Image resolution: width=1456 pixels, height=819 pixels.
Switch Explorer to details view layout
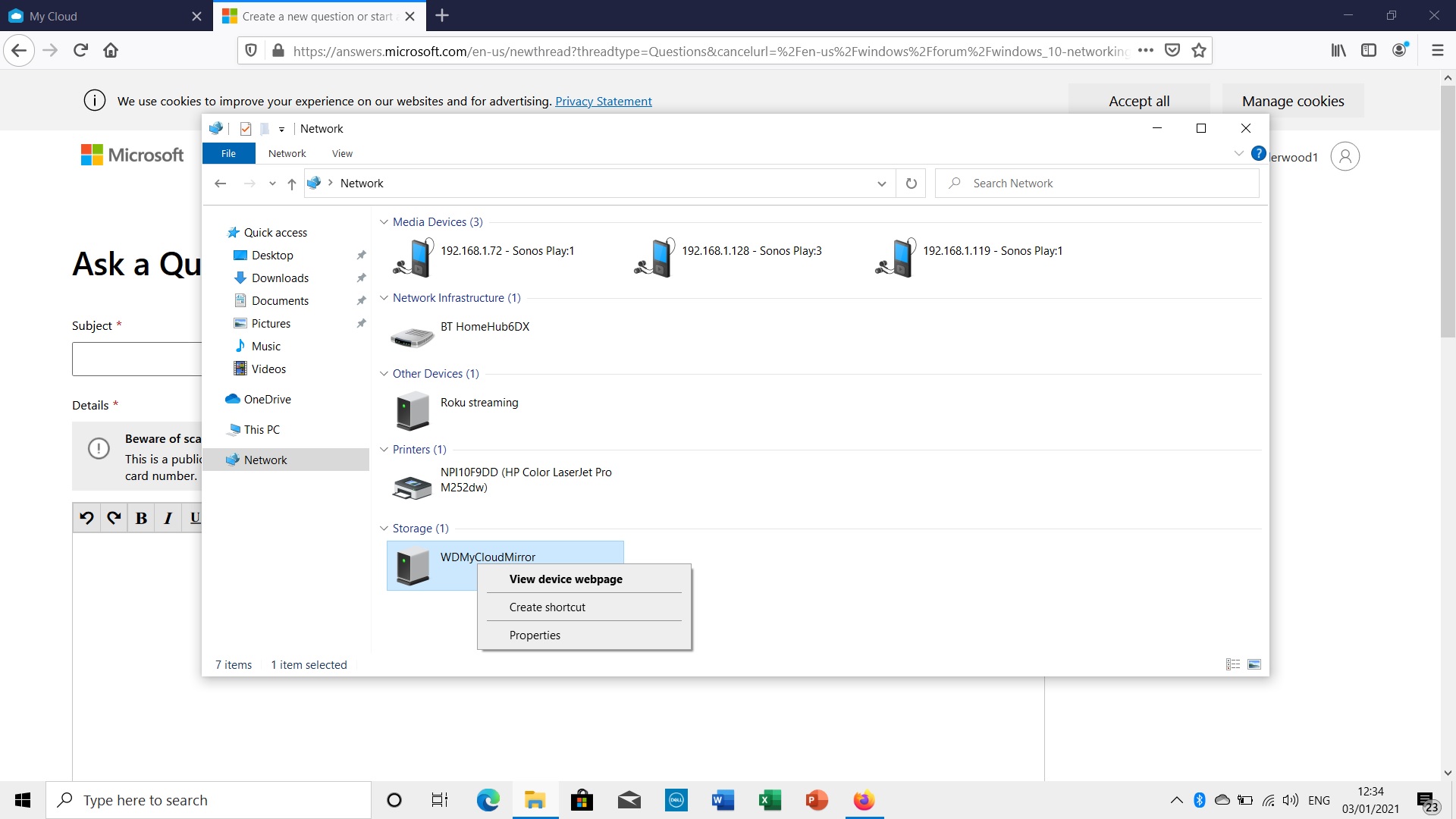tap(1233, 664)
